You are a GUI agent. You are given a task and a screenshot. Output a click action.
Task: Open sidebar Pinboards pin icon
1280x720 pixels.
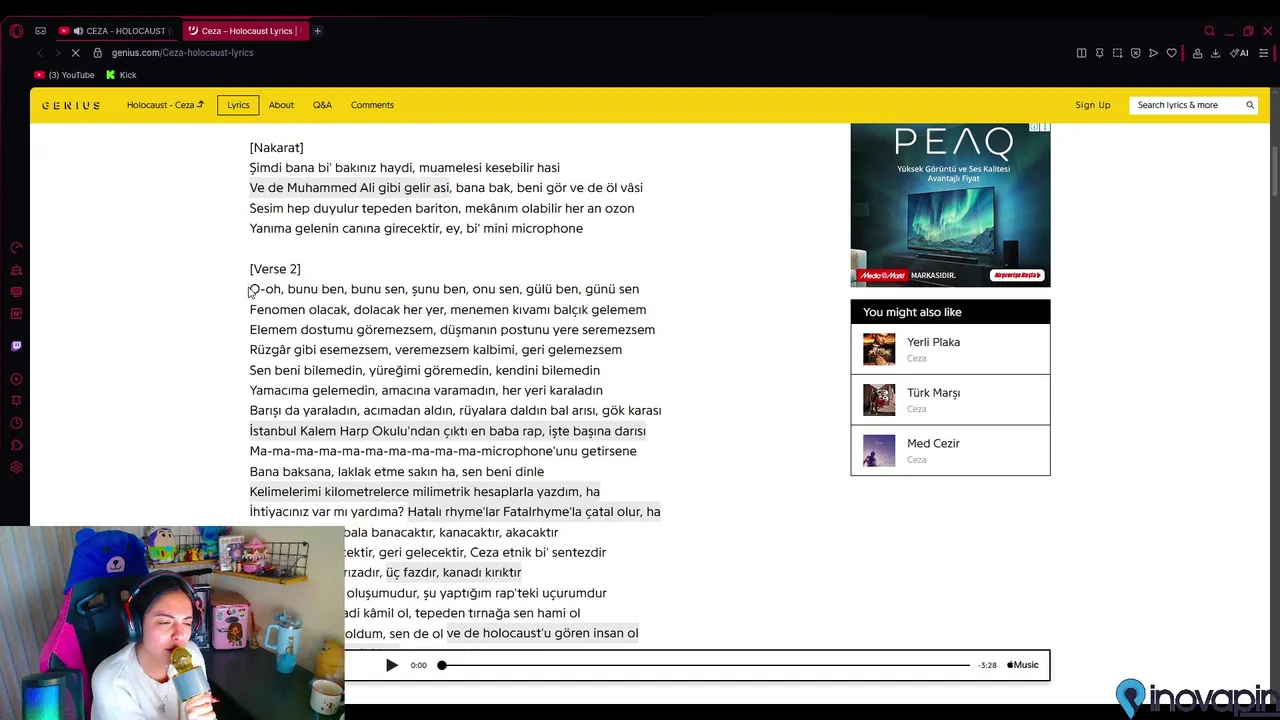tap(16, 401)
